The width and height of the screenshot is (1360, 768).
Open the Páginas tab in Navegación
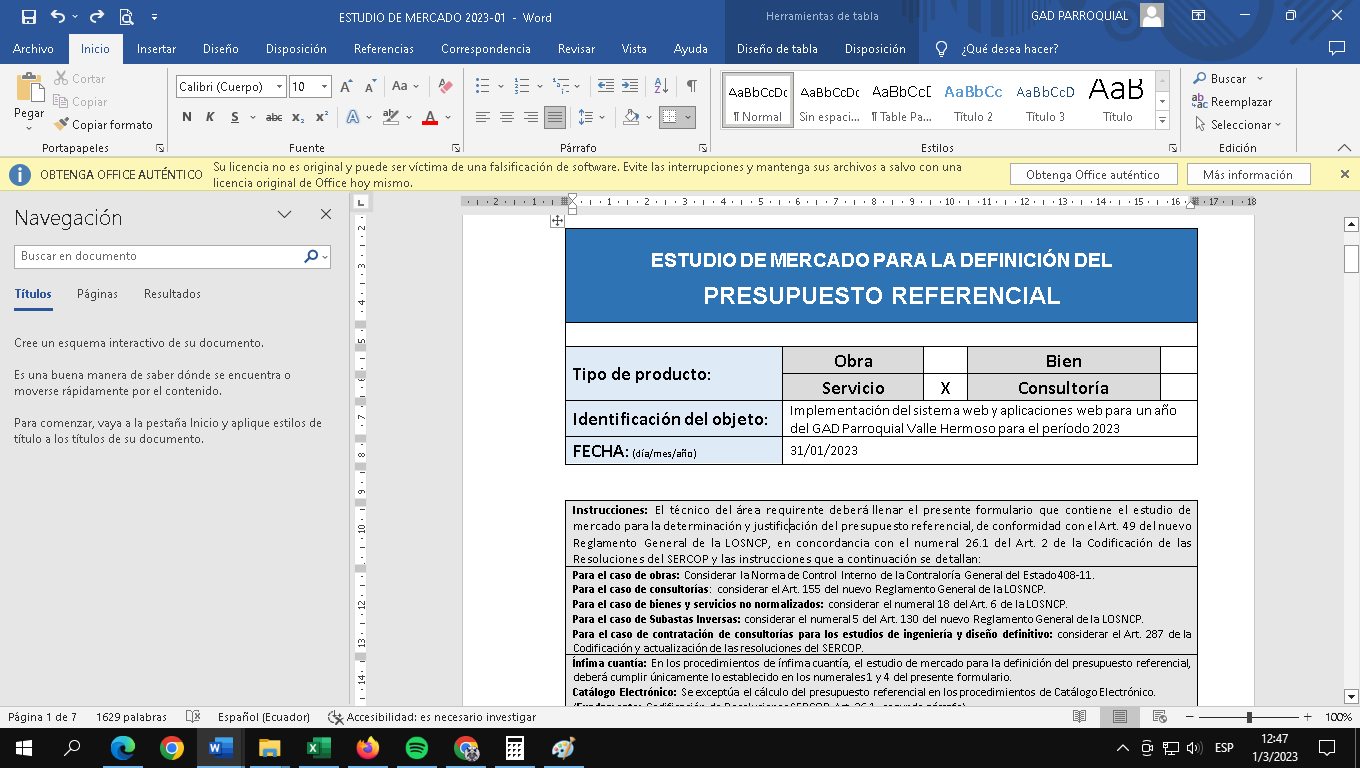(97, 294)
